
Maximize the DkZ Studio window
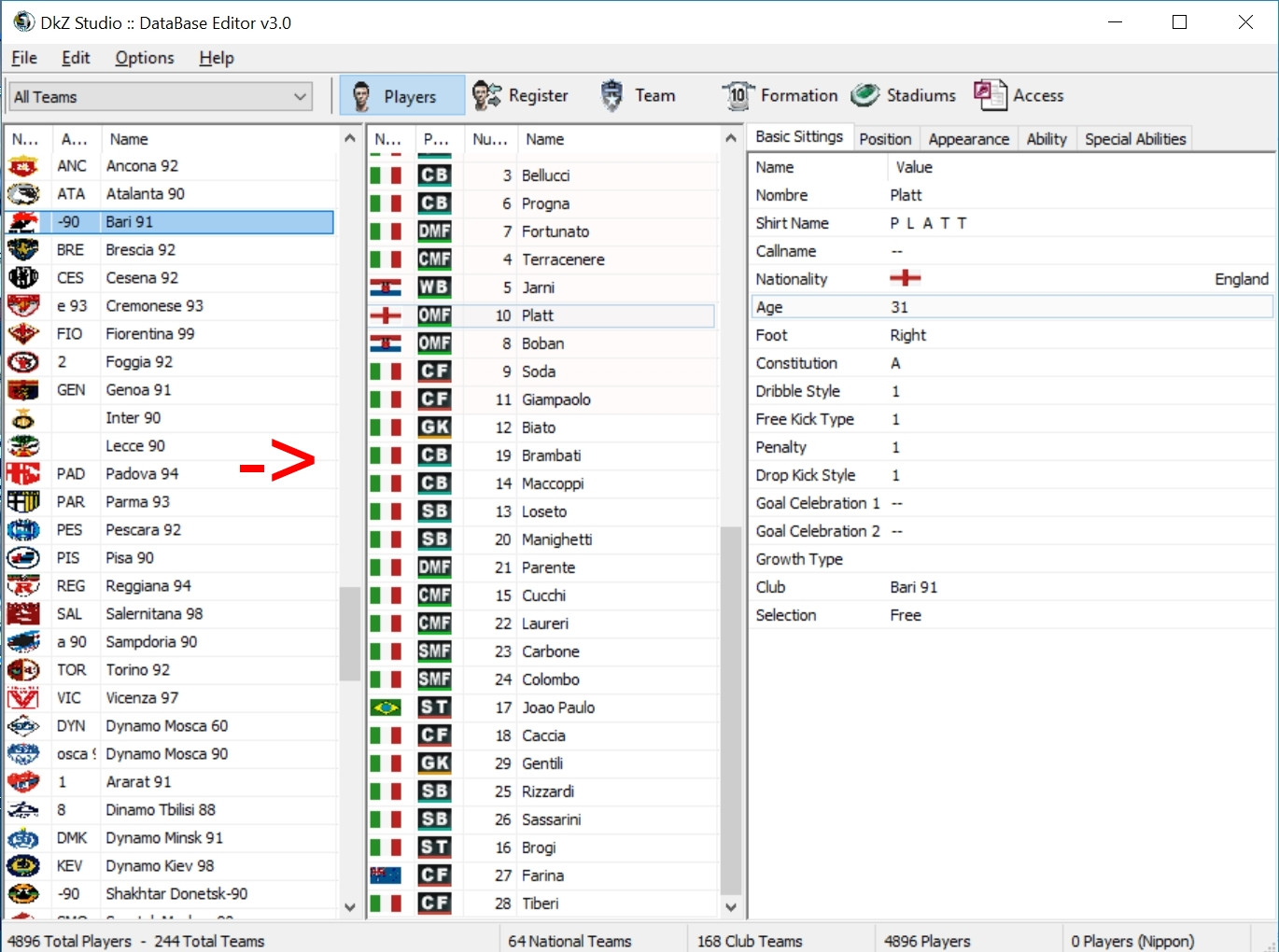click(x=1180, y=22)
